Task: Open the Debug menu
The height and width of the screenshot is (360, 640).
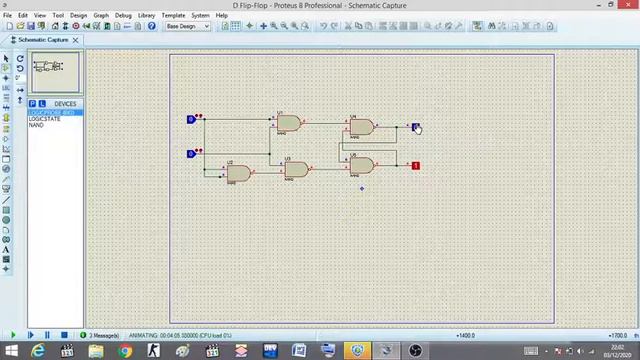Action: click(123, 16)
